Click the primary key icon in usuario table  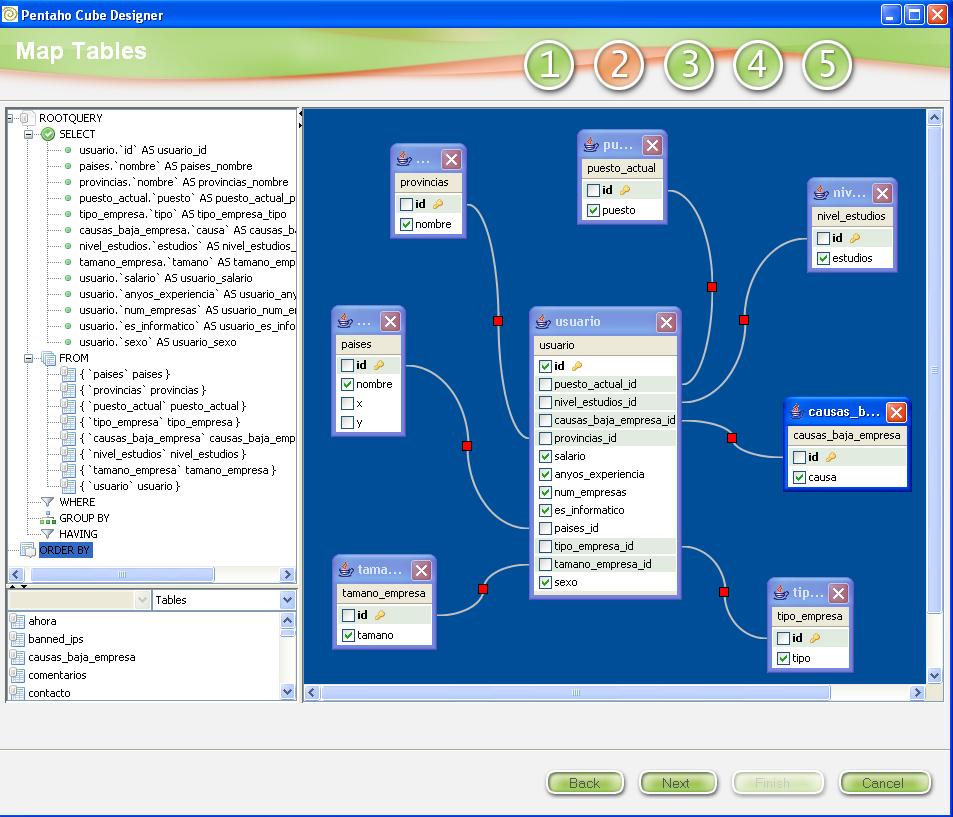pyautogui.click(x=577, y=366)
